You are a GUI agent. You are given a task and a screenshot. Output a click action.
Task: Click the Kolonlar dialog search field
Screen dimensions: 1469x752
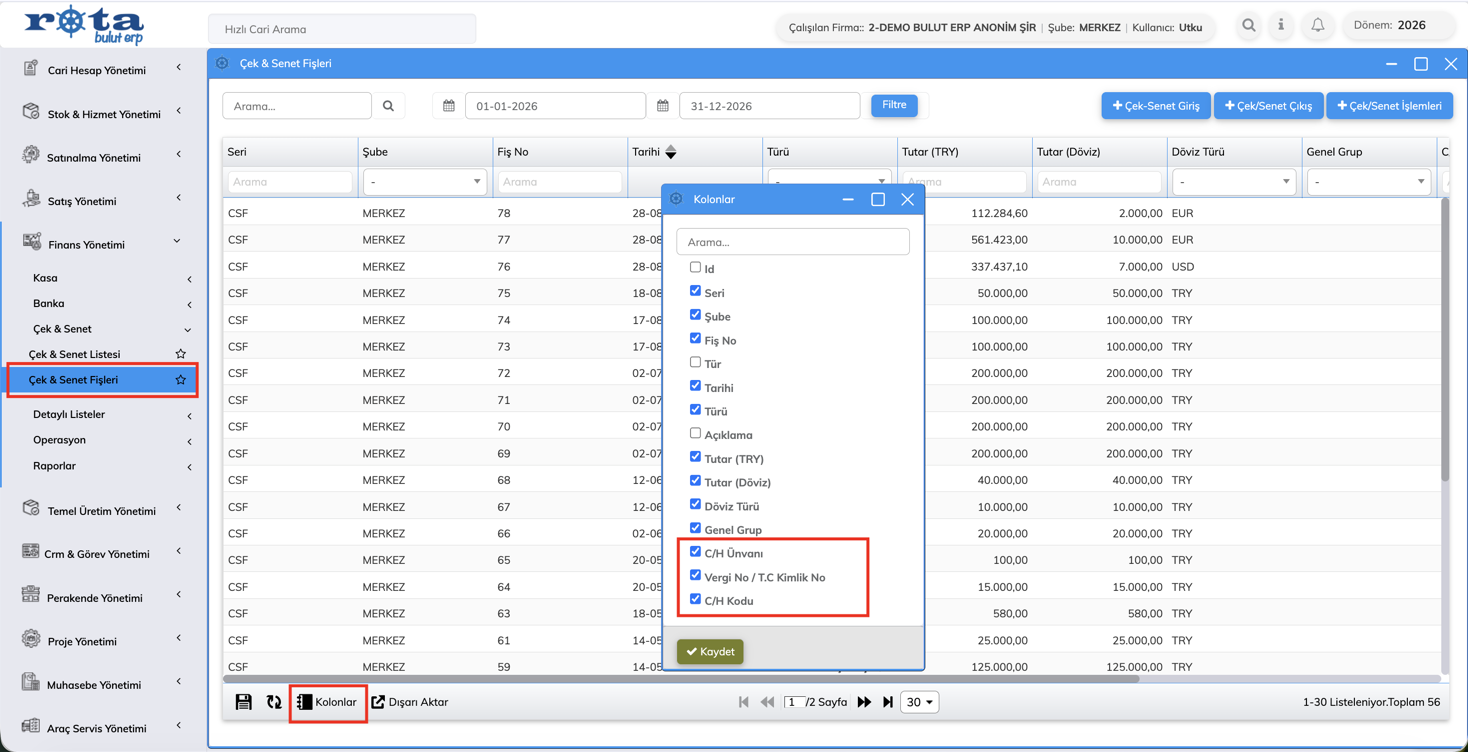pyautogui.click(x=793, y=242)
